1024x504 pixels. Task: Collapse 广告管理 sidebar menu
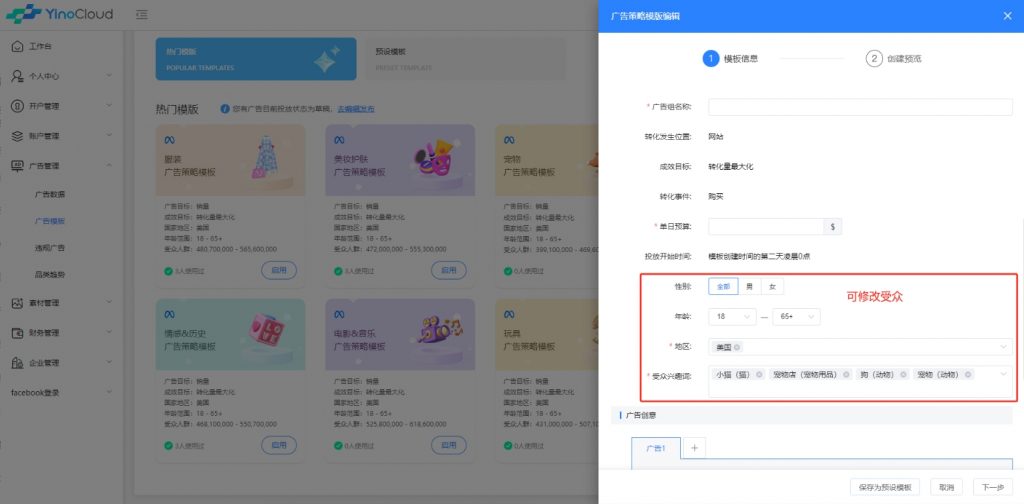click(109, 166)
